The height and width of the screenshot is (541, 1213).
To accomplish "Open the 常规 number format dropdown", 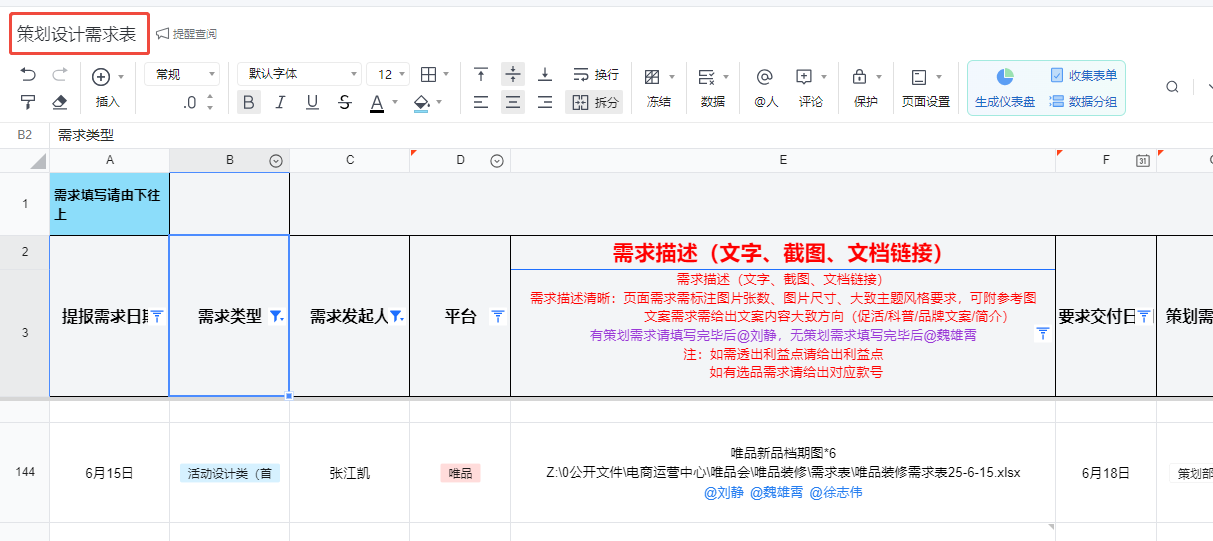I will (x=182, y=74).
